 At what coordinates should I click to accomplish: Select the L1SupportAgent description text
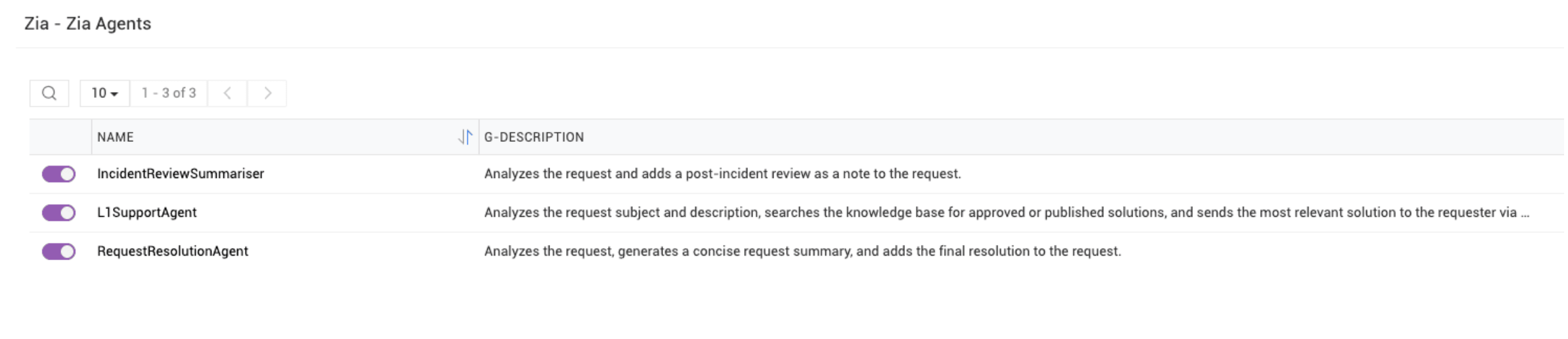[x=1007, y=212]
